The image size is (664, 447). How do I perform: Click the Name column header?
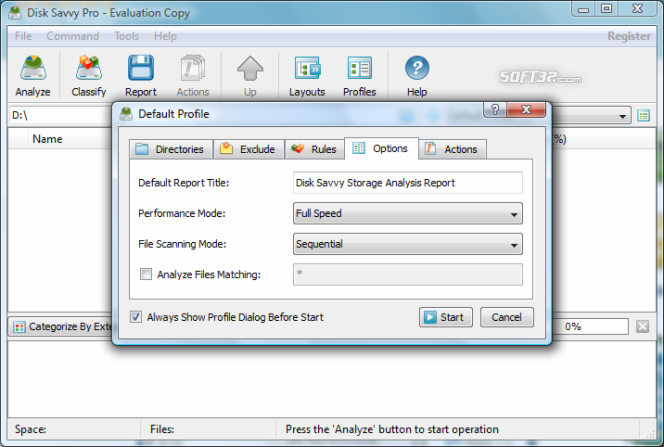pos(47,139)
